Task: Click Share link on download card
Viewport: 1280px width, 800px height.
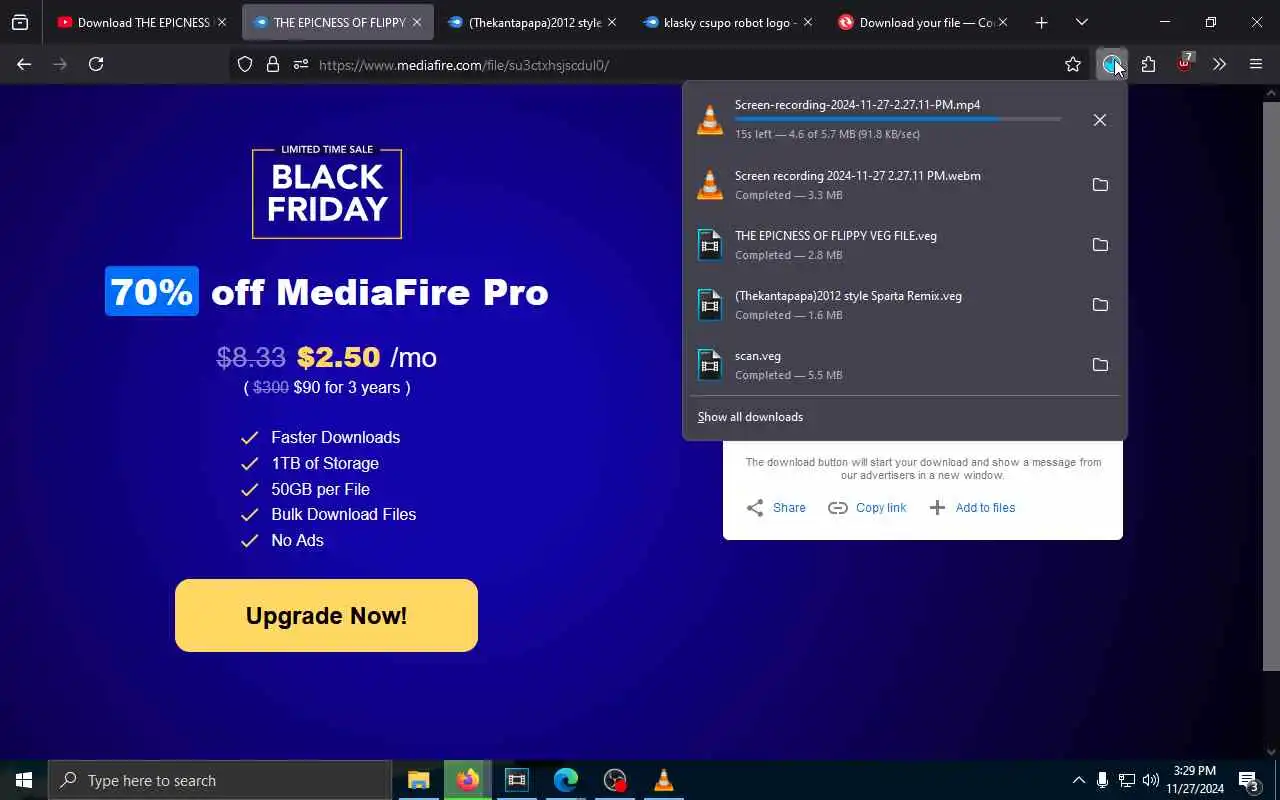Action: point(776,508)
